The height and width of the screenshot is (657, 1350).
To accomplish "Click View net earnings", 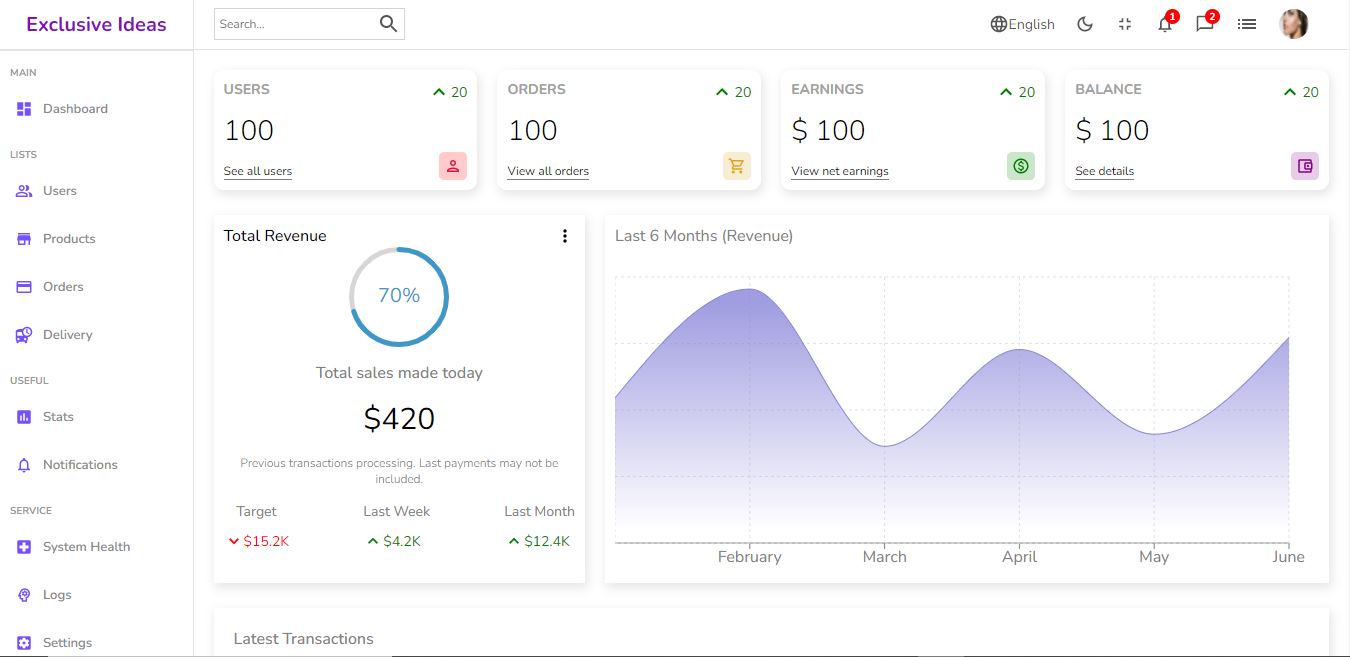I will click(x=839, y=171).
